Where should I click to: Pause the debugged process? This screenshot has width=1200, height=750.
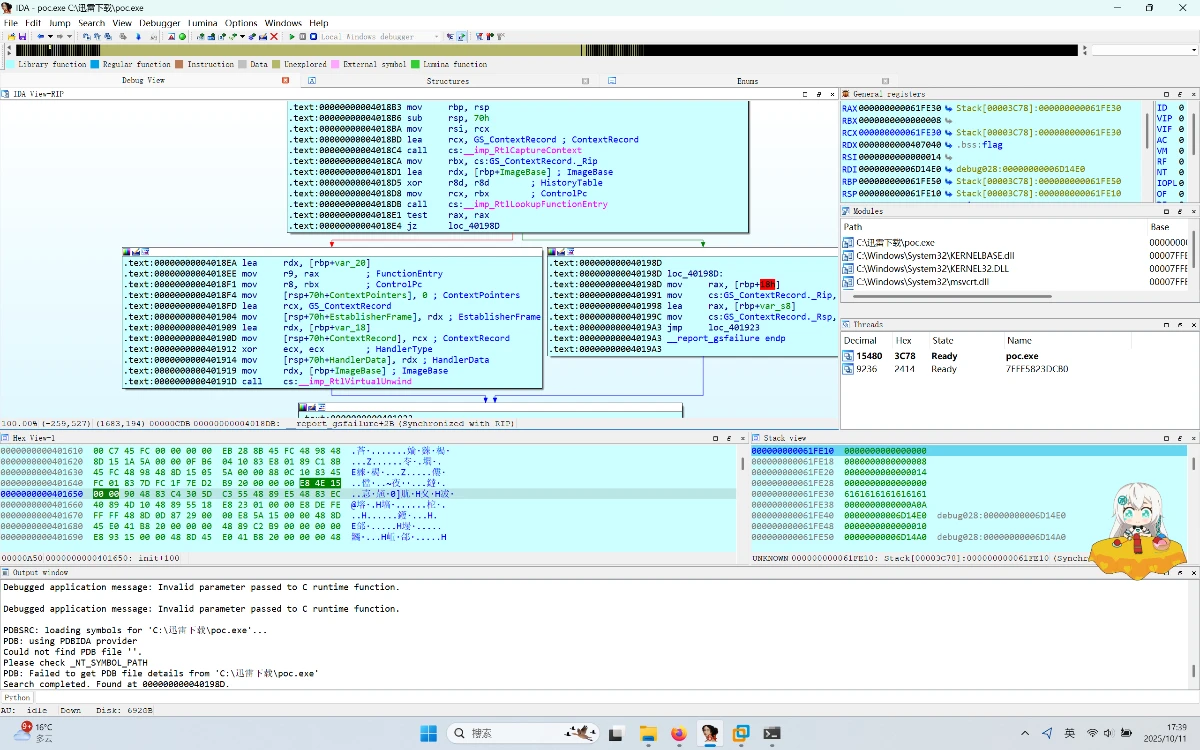pos(303,37)
